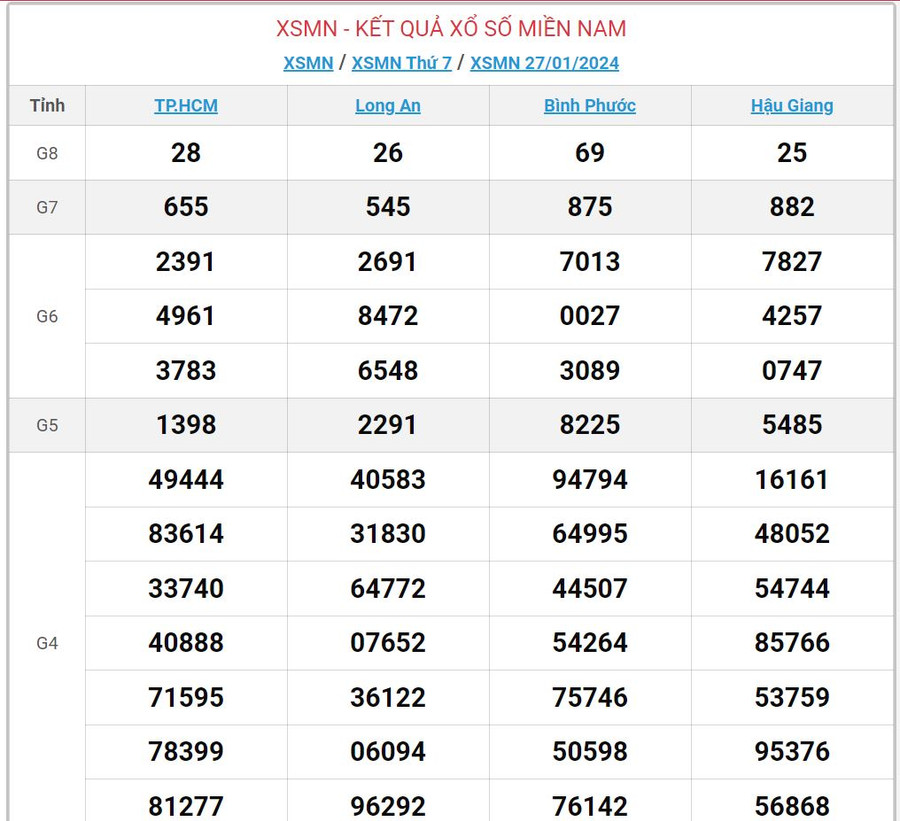900x821 pixels.
Task: Open the XSMN breadcrumb link
Action: [308, 63]
